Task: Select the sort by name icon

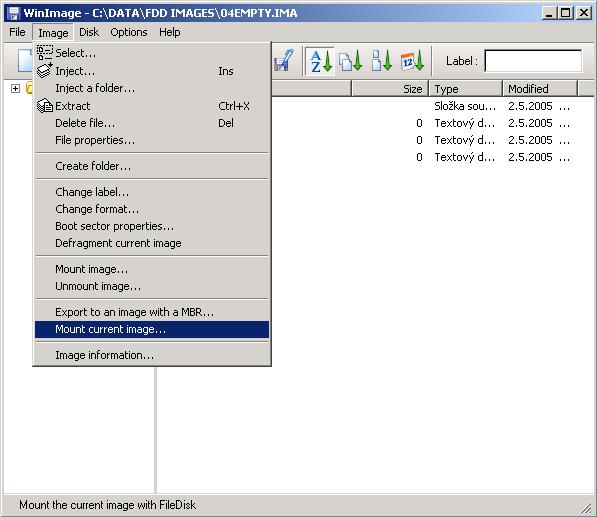Action: click(x=321, y=61)
